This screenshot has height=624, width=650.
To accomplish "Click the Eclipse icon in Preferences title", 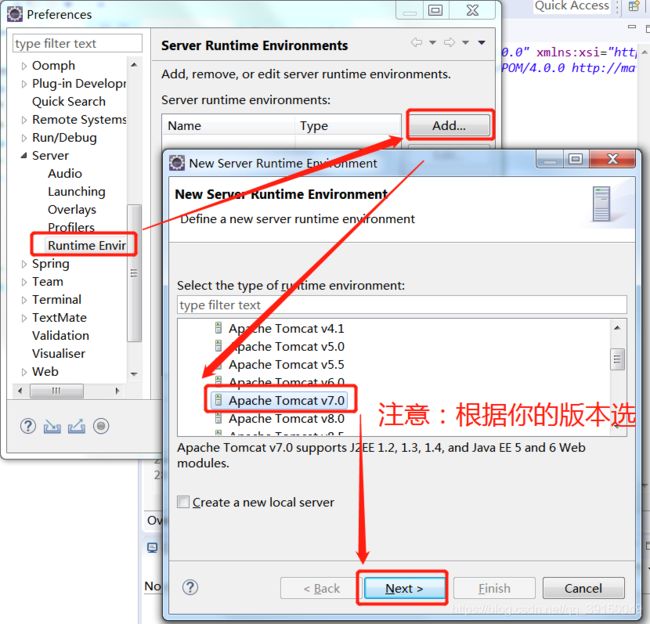I will click(15, 14).
